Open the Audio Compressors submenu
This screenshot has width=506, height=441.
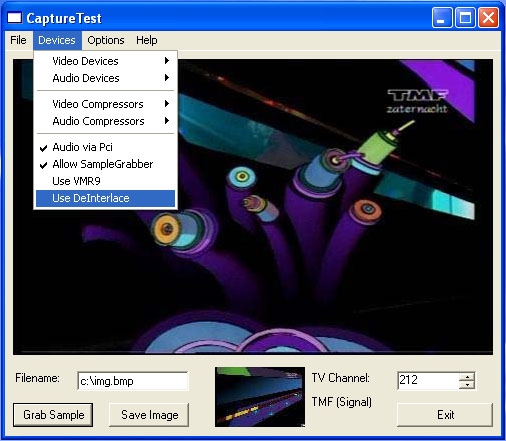pyautogui.click(x=105, y=121)
